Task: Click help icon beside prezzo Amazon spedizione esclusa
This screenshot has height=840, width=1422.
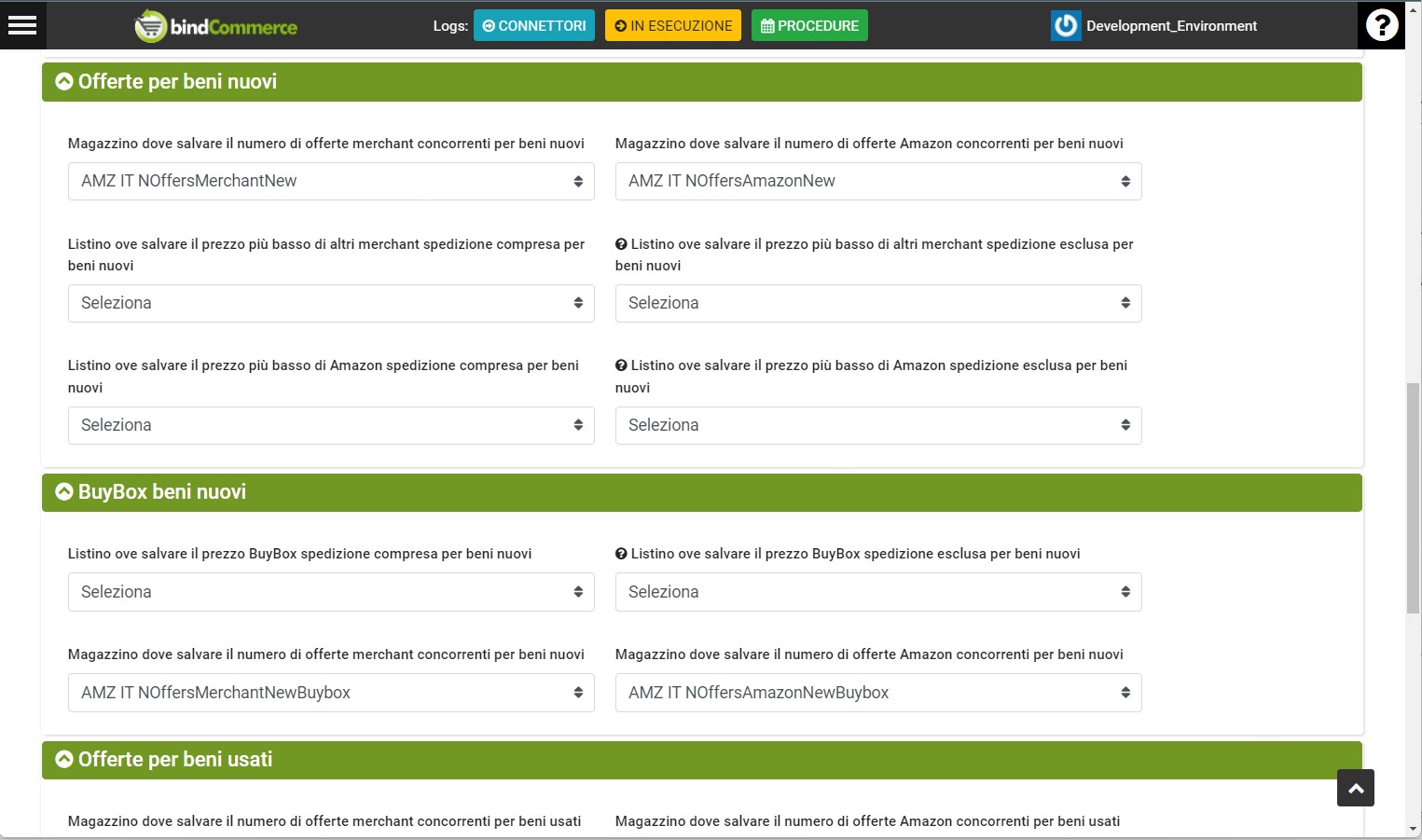Action: click(x=621, y=365)
